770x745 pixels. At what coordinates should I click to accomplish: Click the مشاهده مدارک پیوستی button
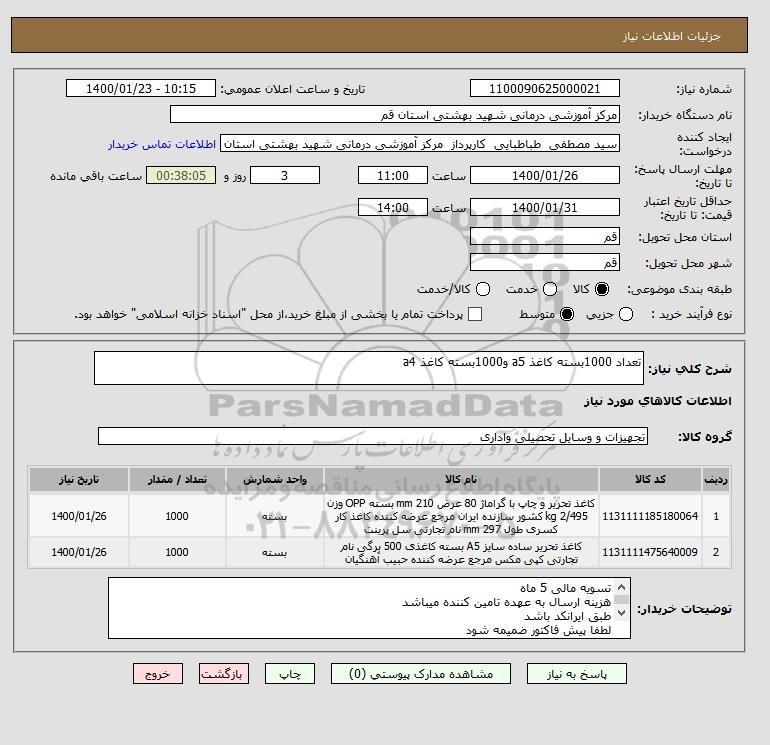(421, 674)
